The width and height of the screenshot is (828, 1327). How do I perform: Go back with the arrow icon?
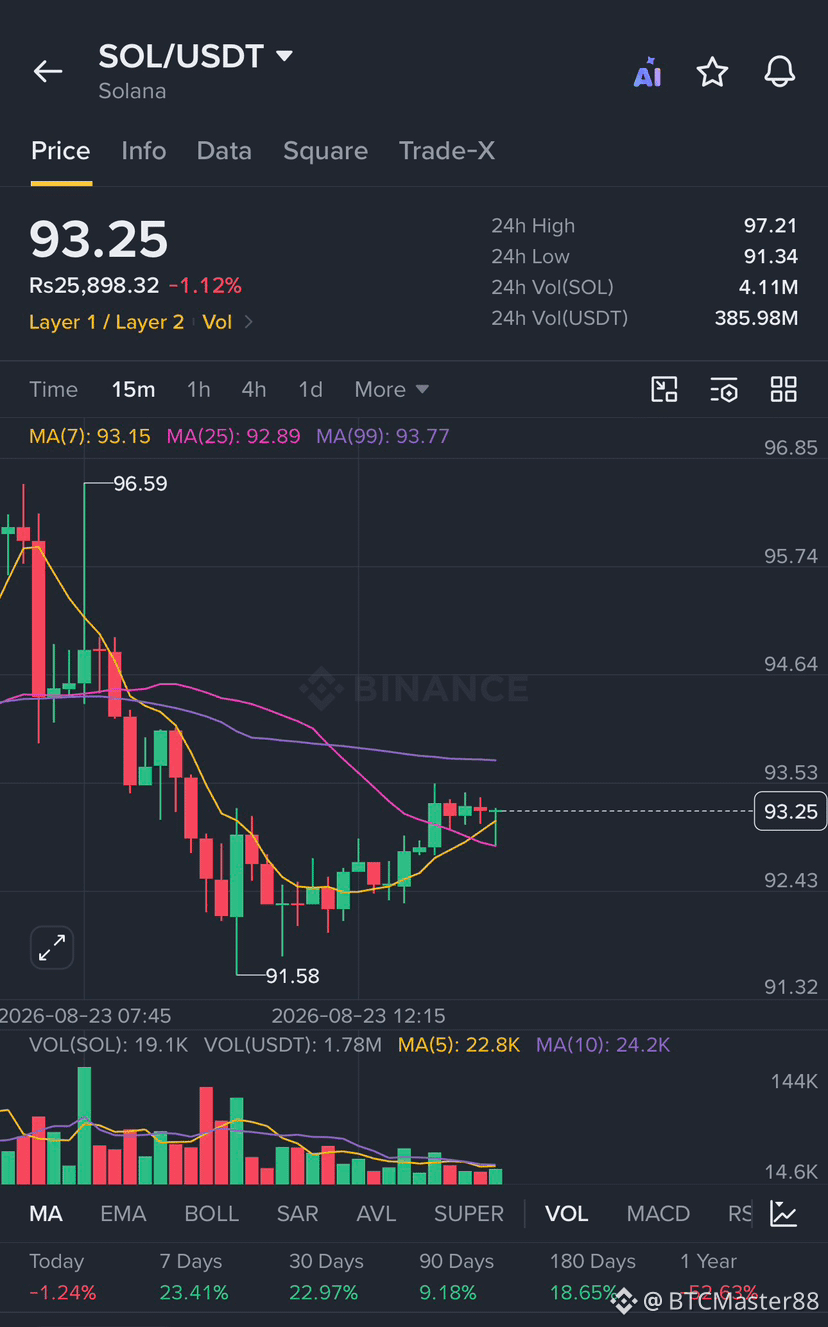coord(47,71)
